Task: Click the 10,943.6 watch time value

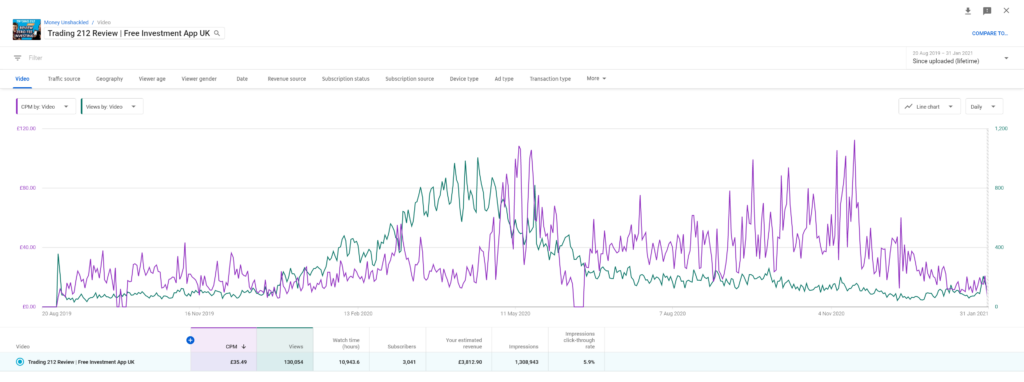Action: coord(350,361)
